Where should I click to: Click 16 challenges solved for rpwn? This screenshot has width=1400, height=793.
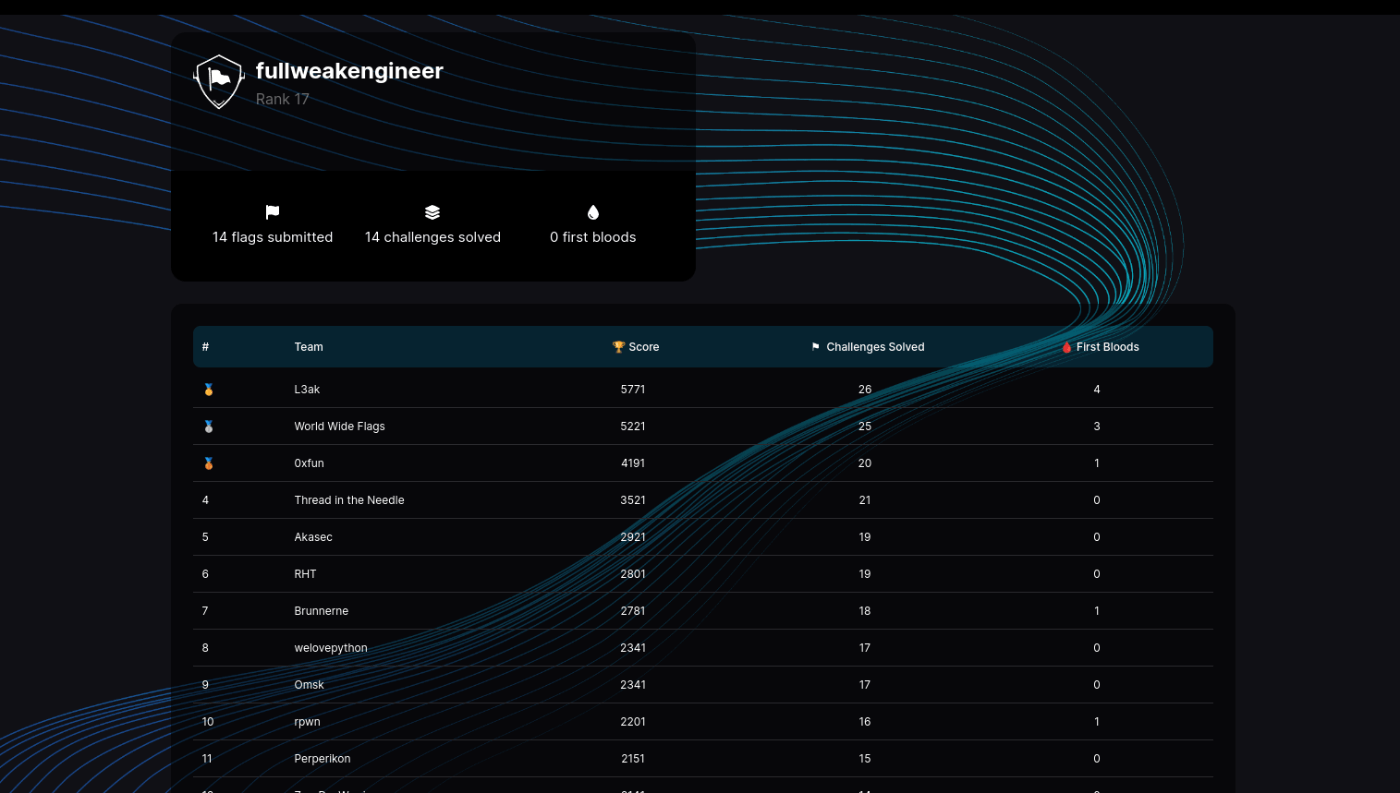865,722
